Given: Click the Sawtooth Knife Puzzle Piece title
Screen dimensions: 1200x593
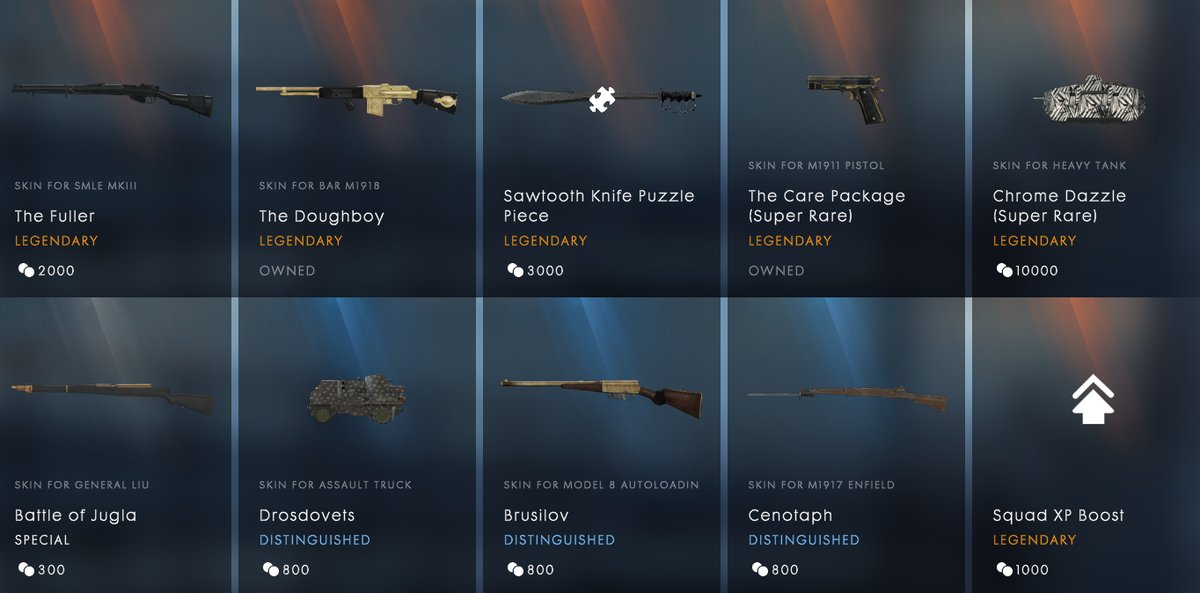Looking at the screenshot, I should [x=599, y=206].
